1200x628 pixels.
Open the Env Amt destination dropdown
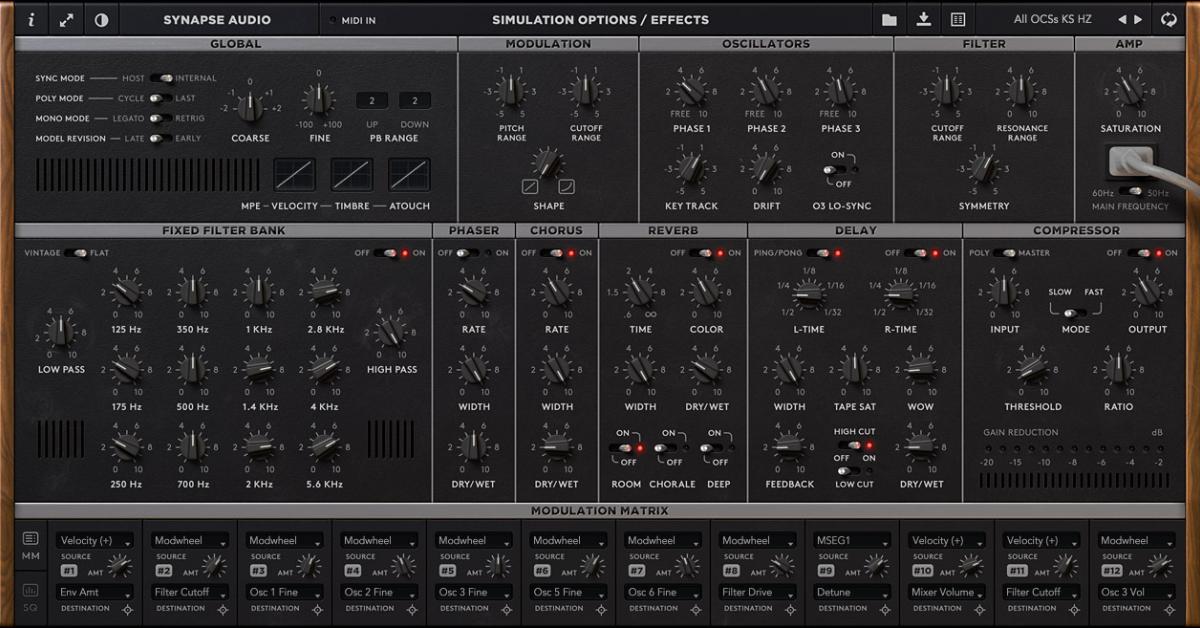95,591
